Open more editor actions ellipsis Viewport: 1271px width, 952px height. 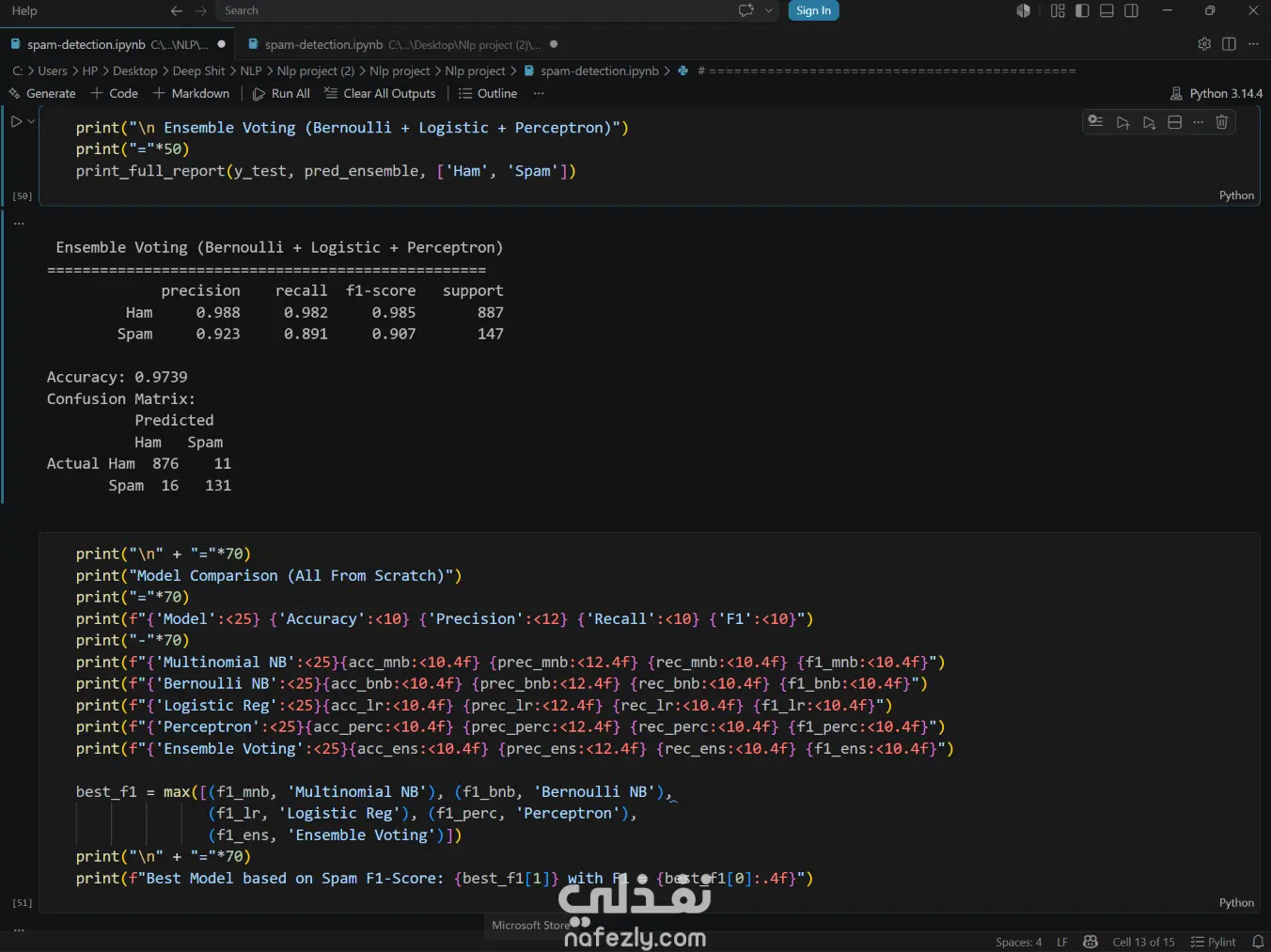(x=1253, y=44)
